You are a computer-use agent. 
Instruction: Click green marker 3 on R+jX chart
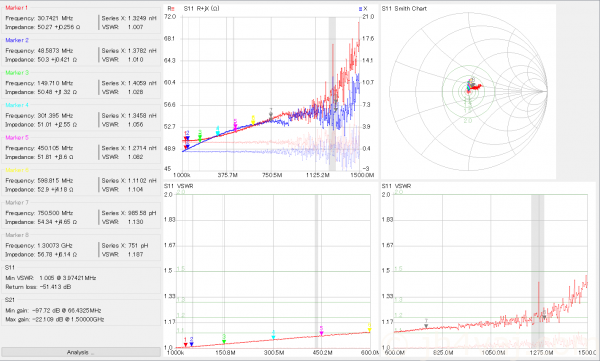[200, 136]
